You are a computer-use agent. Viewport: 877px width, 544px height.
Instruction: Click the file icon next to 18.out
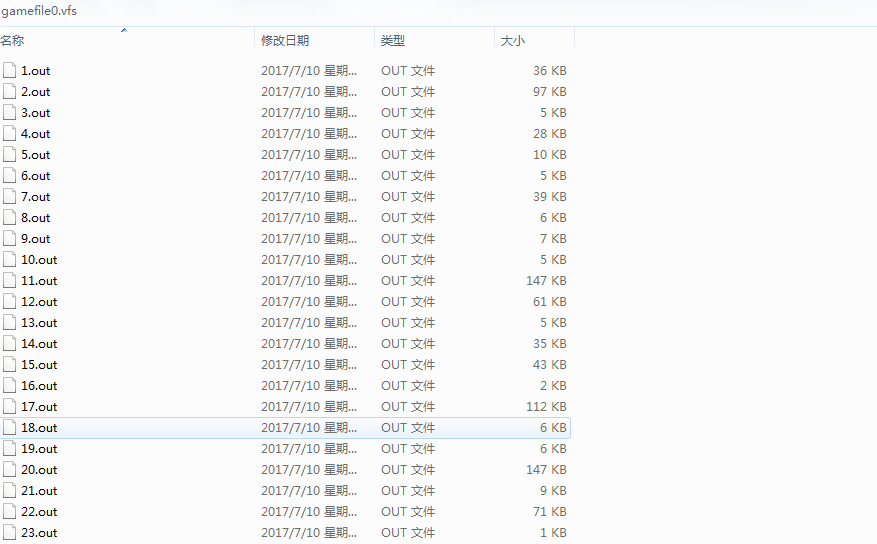pyautogui.click(x=9, y=428)
